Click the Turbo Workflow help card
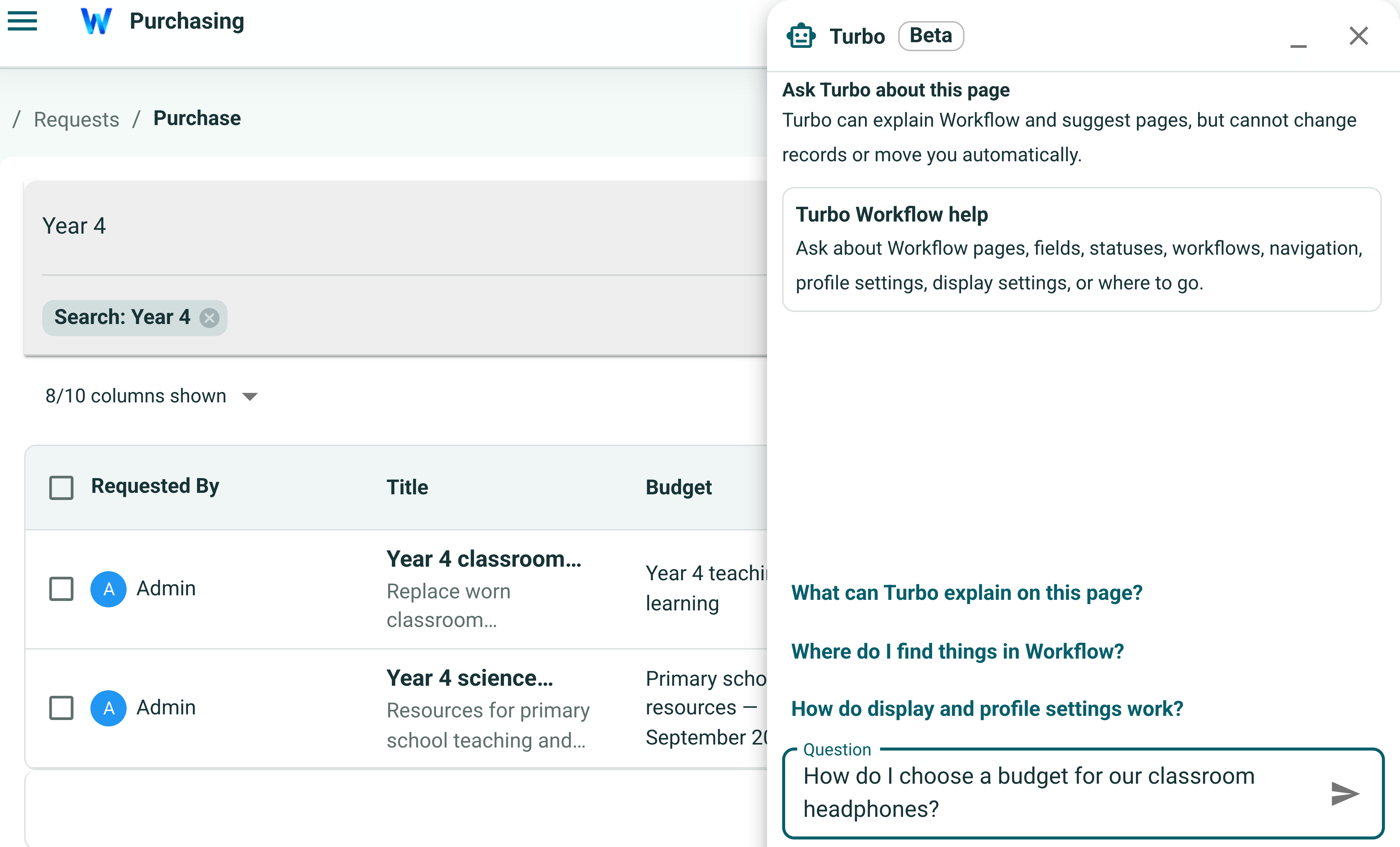The image size is (1400, 847). tap(1081, 249)
